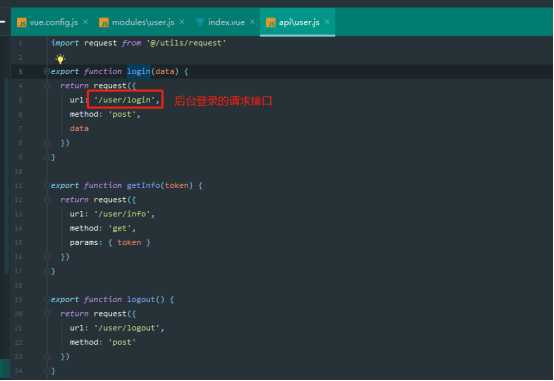This screenshot has height=381, width=554.
Task: Close the vue.config.js tab
Action: point(86,22)
